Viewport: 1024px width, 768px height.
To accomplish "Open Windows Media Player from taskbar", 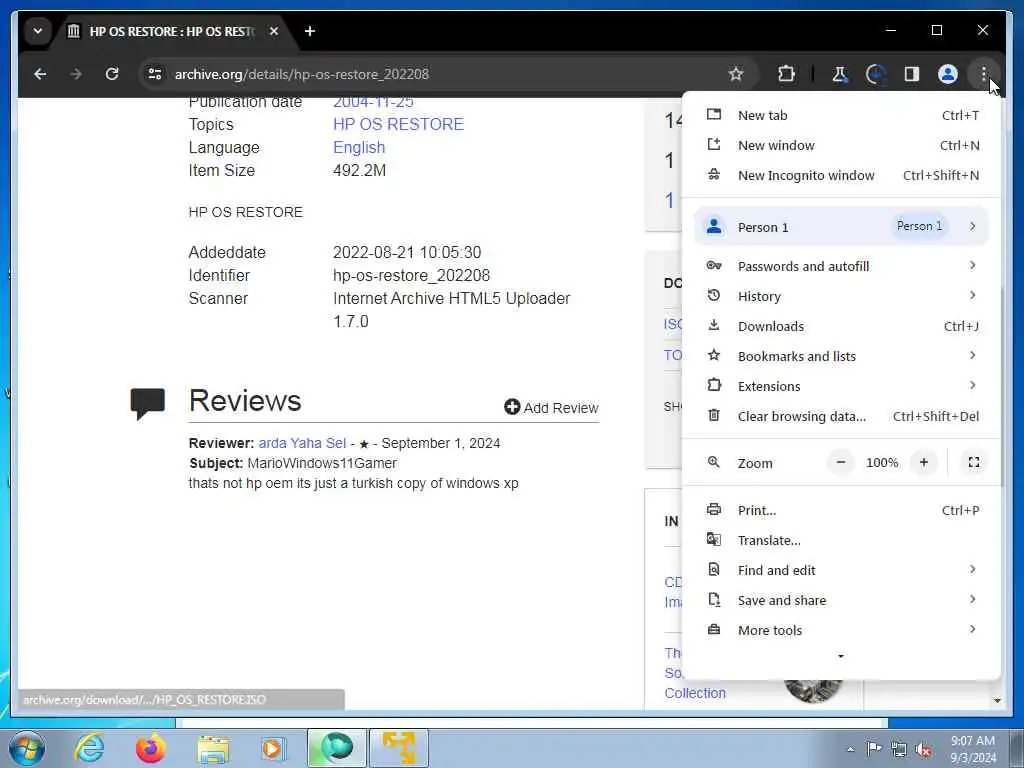I will [x=273, y=748].
